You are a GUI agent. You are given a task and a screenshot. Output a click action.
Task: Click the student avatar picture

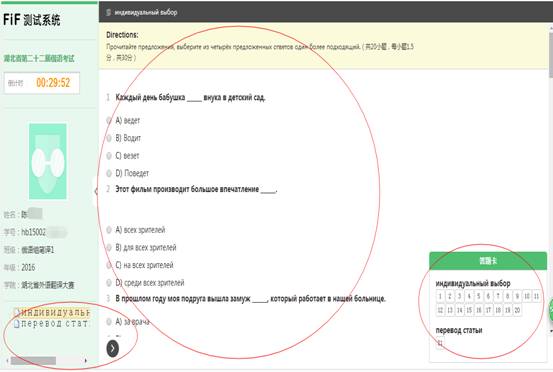click(x=48, y=161)
